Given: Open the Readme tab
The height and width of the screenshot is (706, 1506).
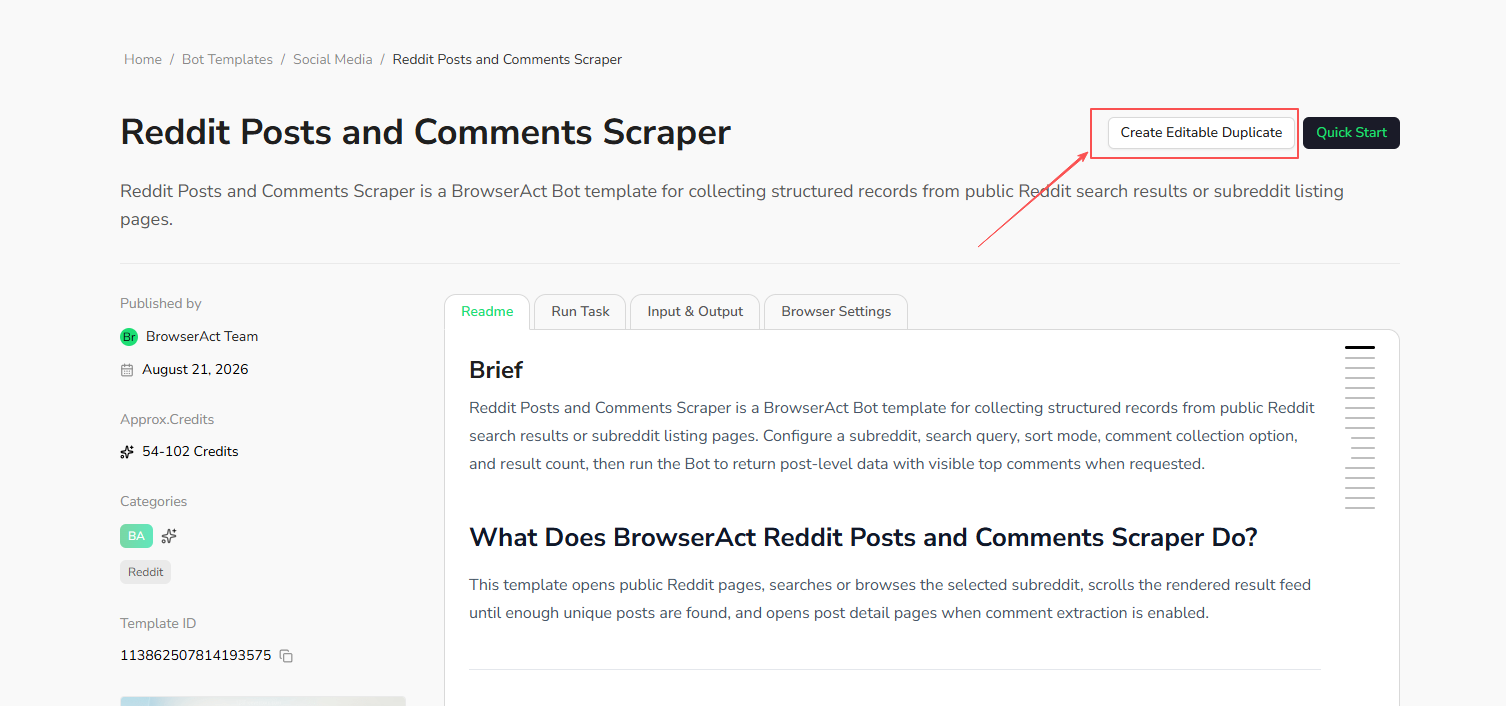Looking at the screenshot, I should click(487, 312).
